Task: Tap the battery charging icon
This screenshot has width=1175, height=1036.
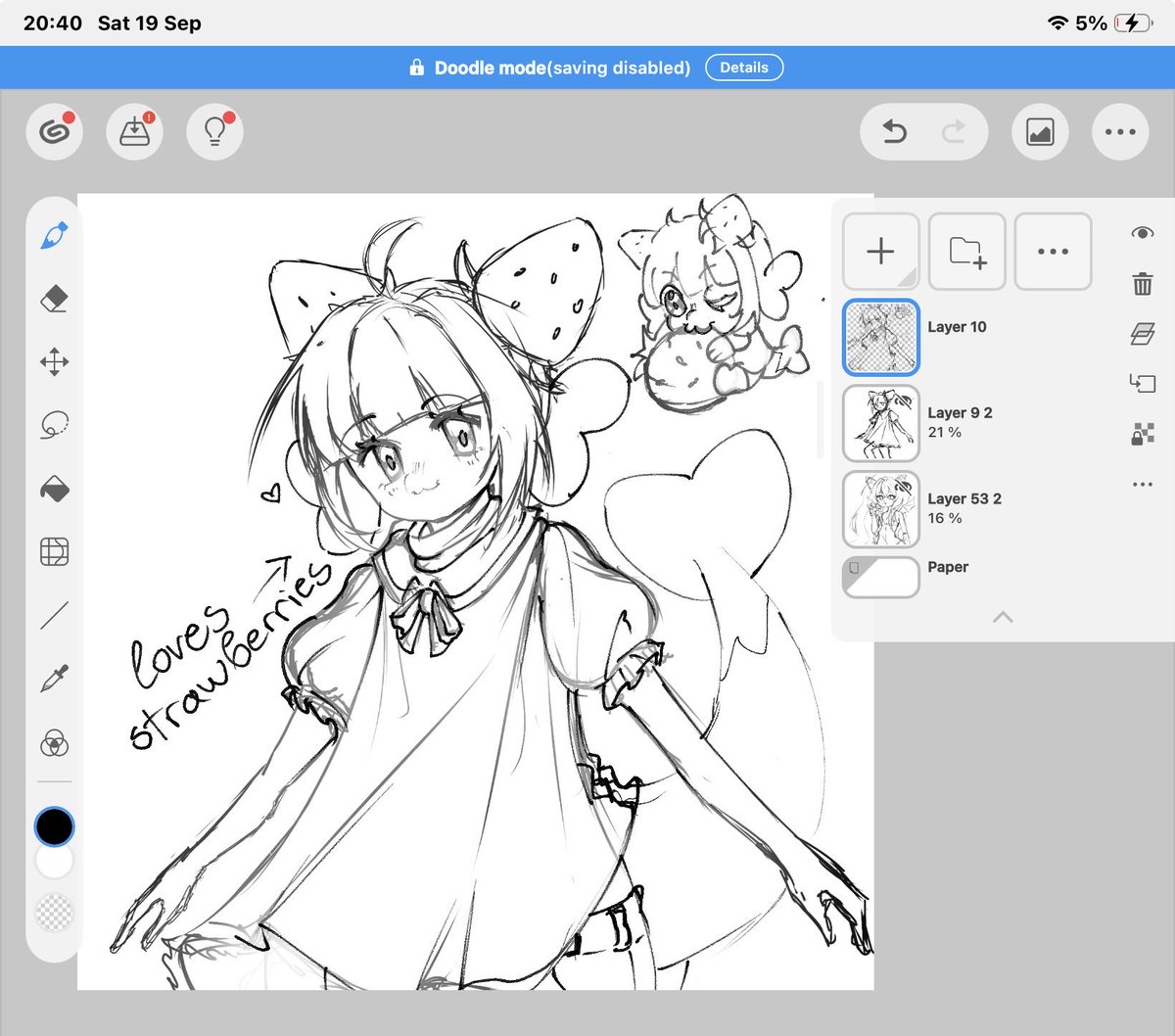Action: coord(1134,23)
